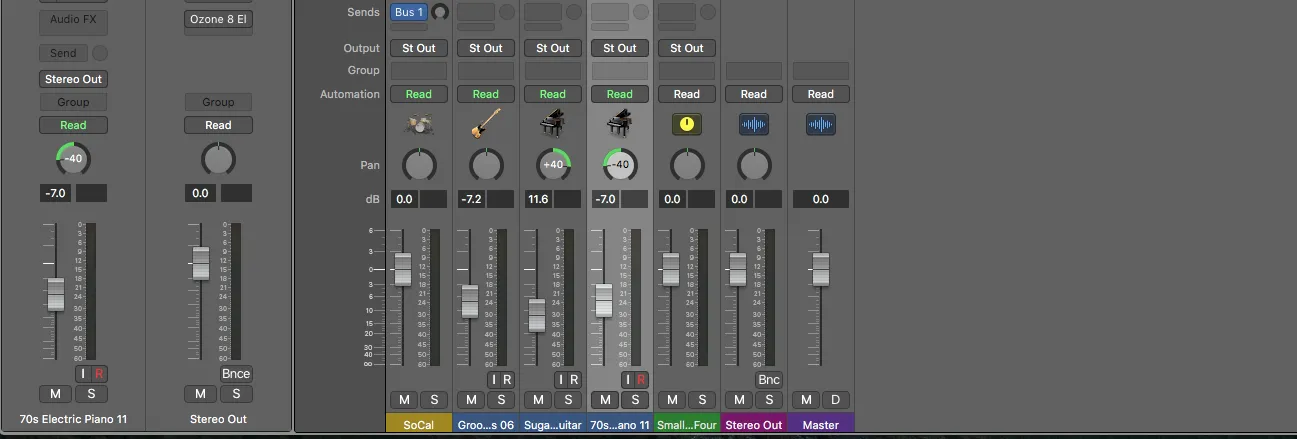
Task: Open the Ozone 8 El plug-in slot
Action: pyautogui.click(x=218, y=19)
